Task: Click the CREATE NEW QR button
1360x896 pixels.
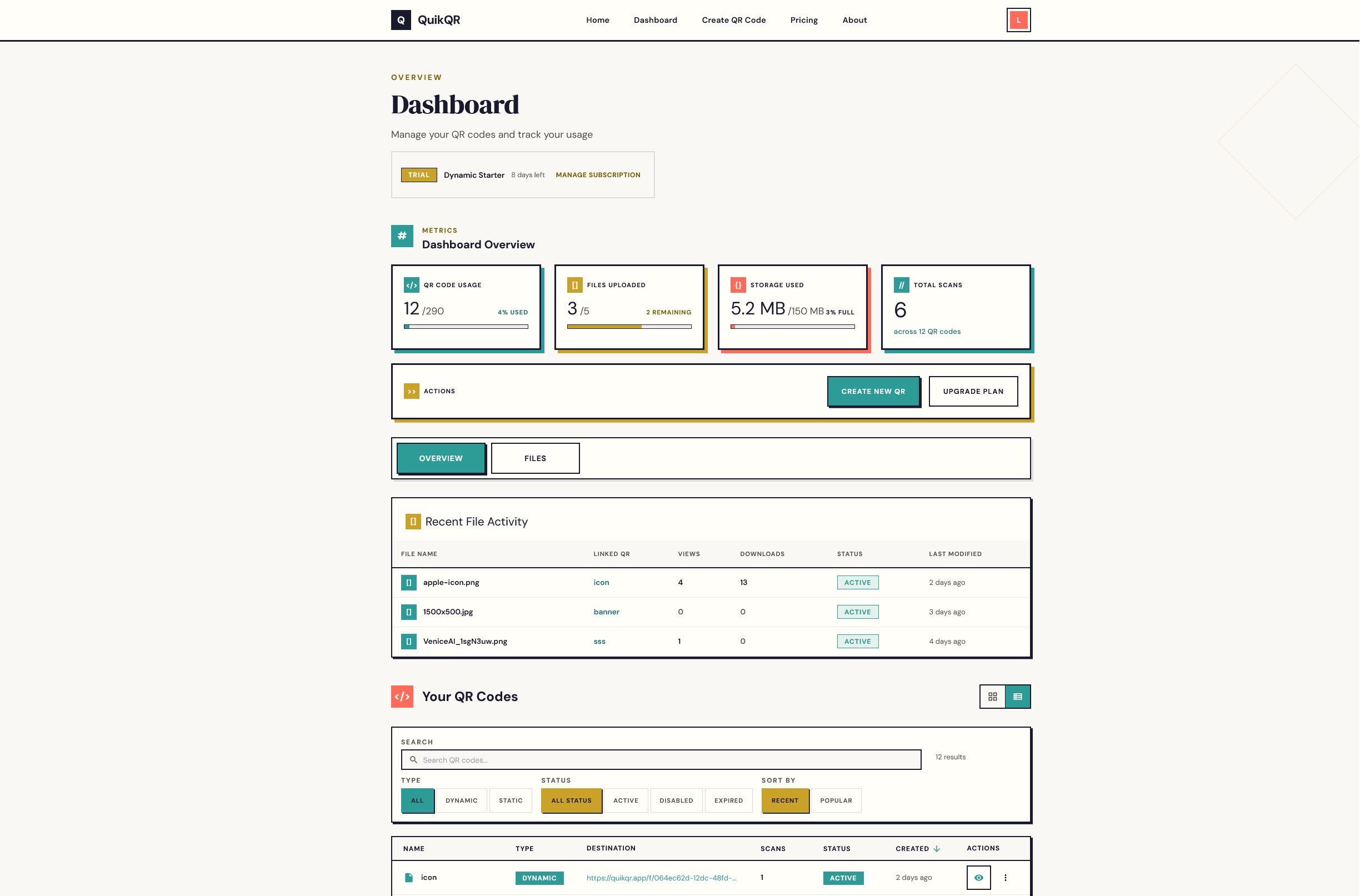Action: pyautogui.click(x=873, y=391)
